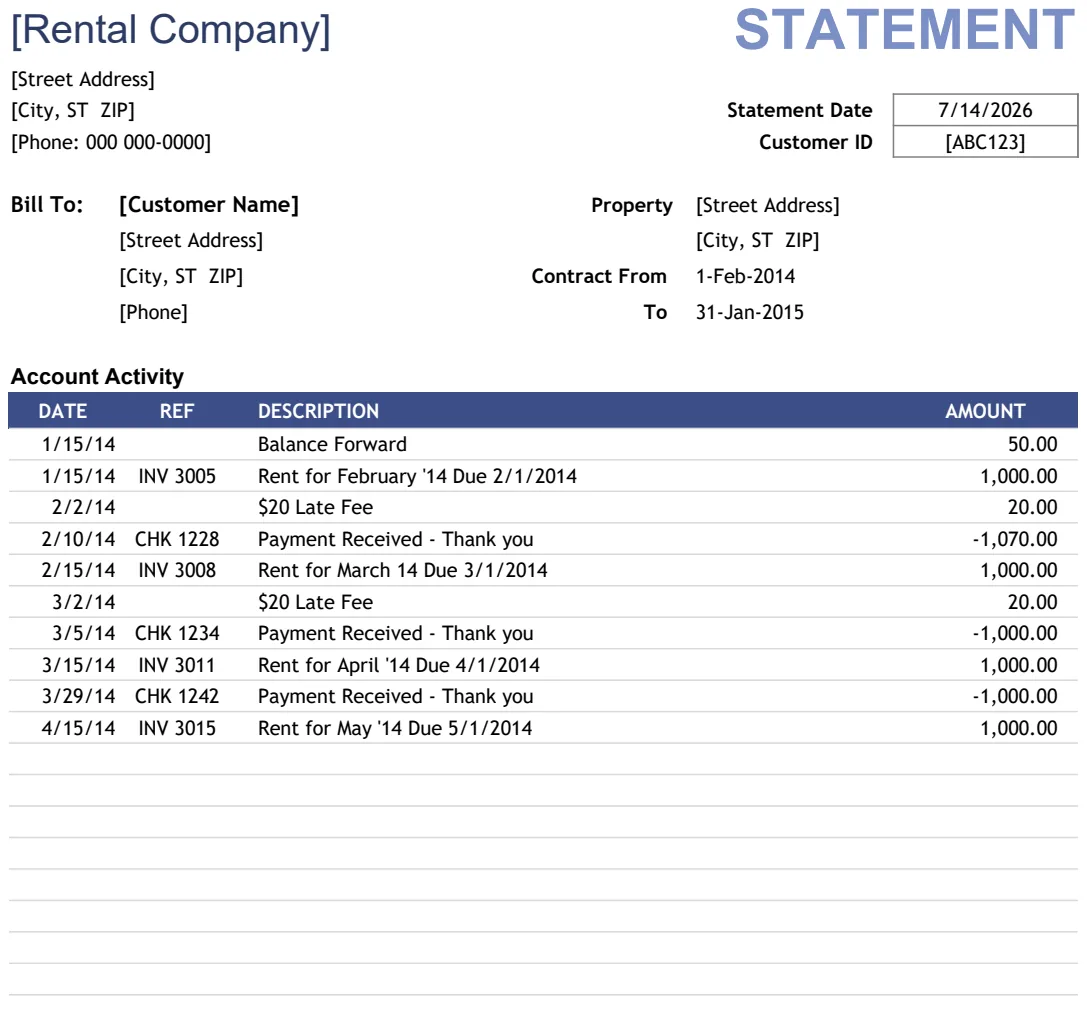Click the [Rental Company] title
The height and width of the screenshot is (1020, 1087).
171,31
